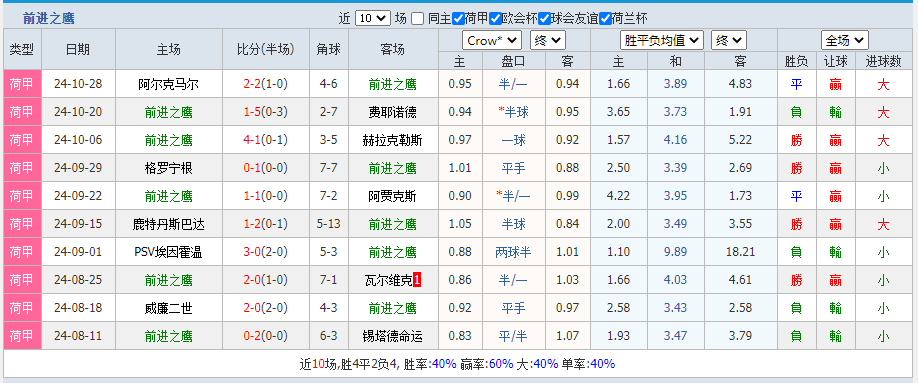Click the 角球 column header
The width and height of the screenshot is (918, 383).
click(x=328, y=49)
